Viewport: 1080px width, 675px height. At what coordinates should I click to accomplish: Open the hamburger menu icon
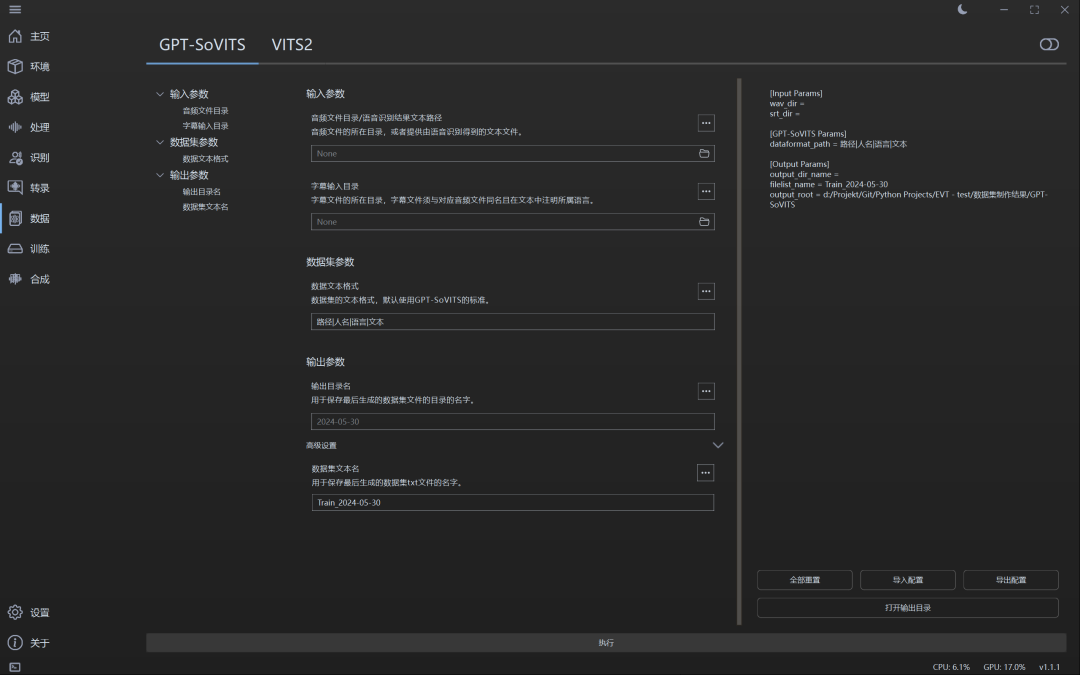click(x=15, y=10)
